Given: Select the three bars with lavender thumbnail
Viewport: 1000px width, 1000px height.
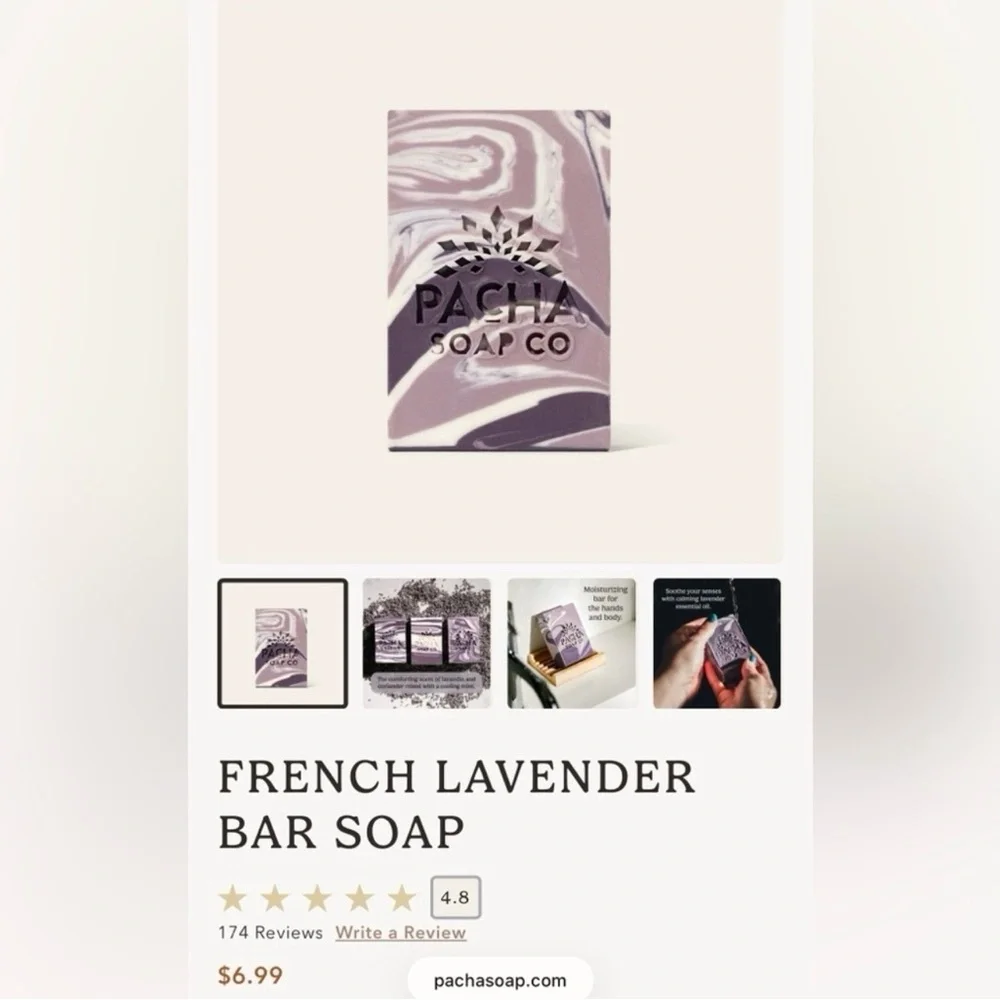Looking at the screenshot, I should click(x=427, y=643).
